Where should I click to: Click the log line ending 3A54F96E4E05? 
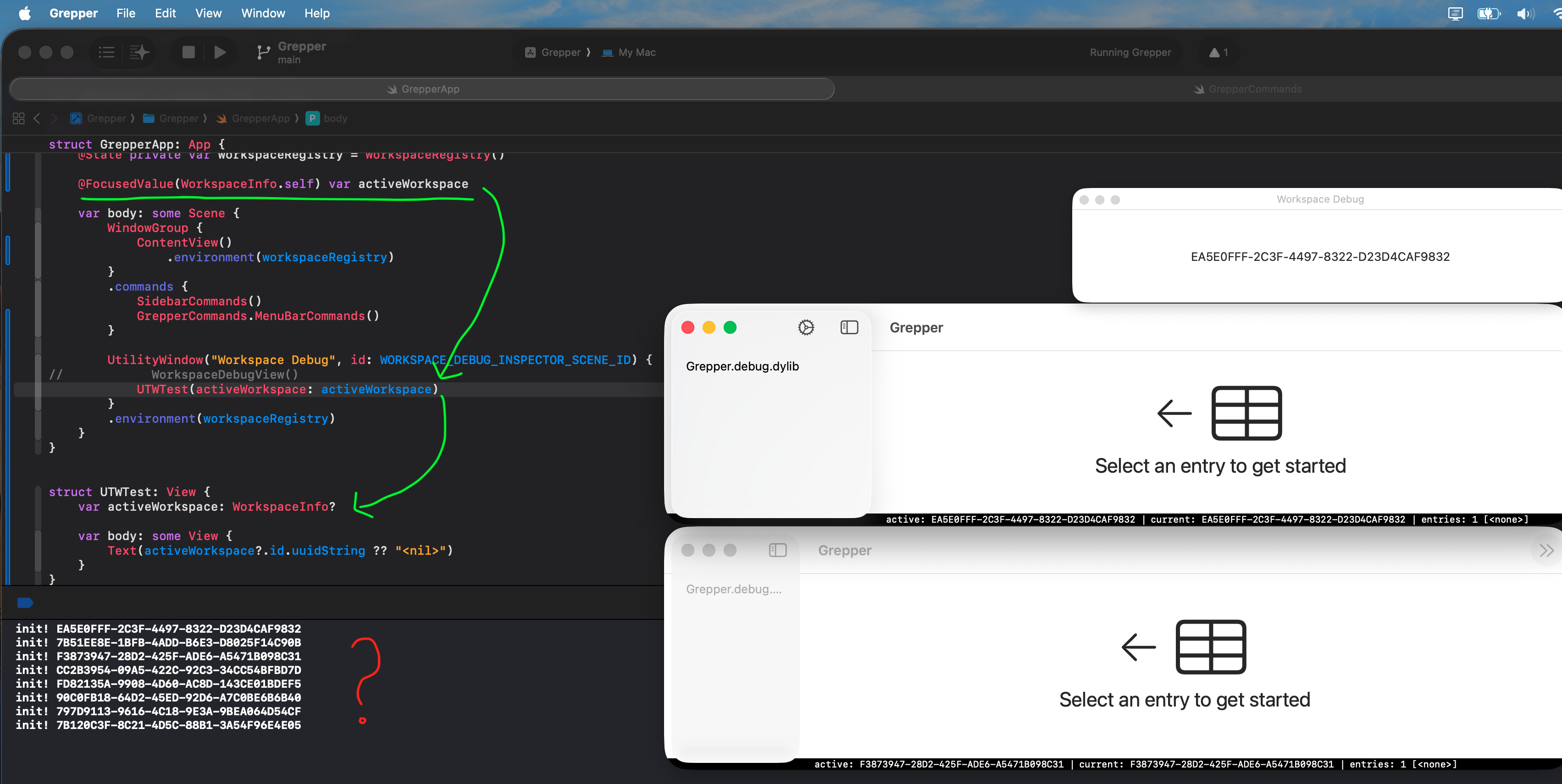158,724
